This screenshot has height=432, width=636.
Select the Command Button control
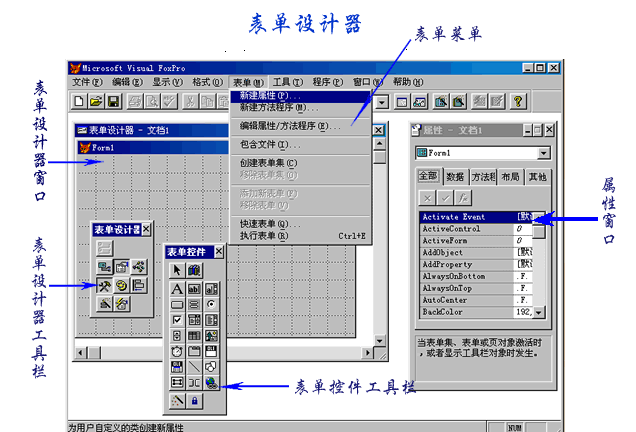point(177,304)
